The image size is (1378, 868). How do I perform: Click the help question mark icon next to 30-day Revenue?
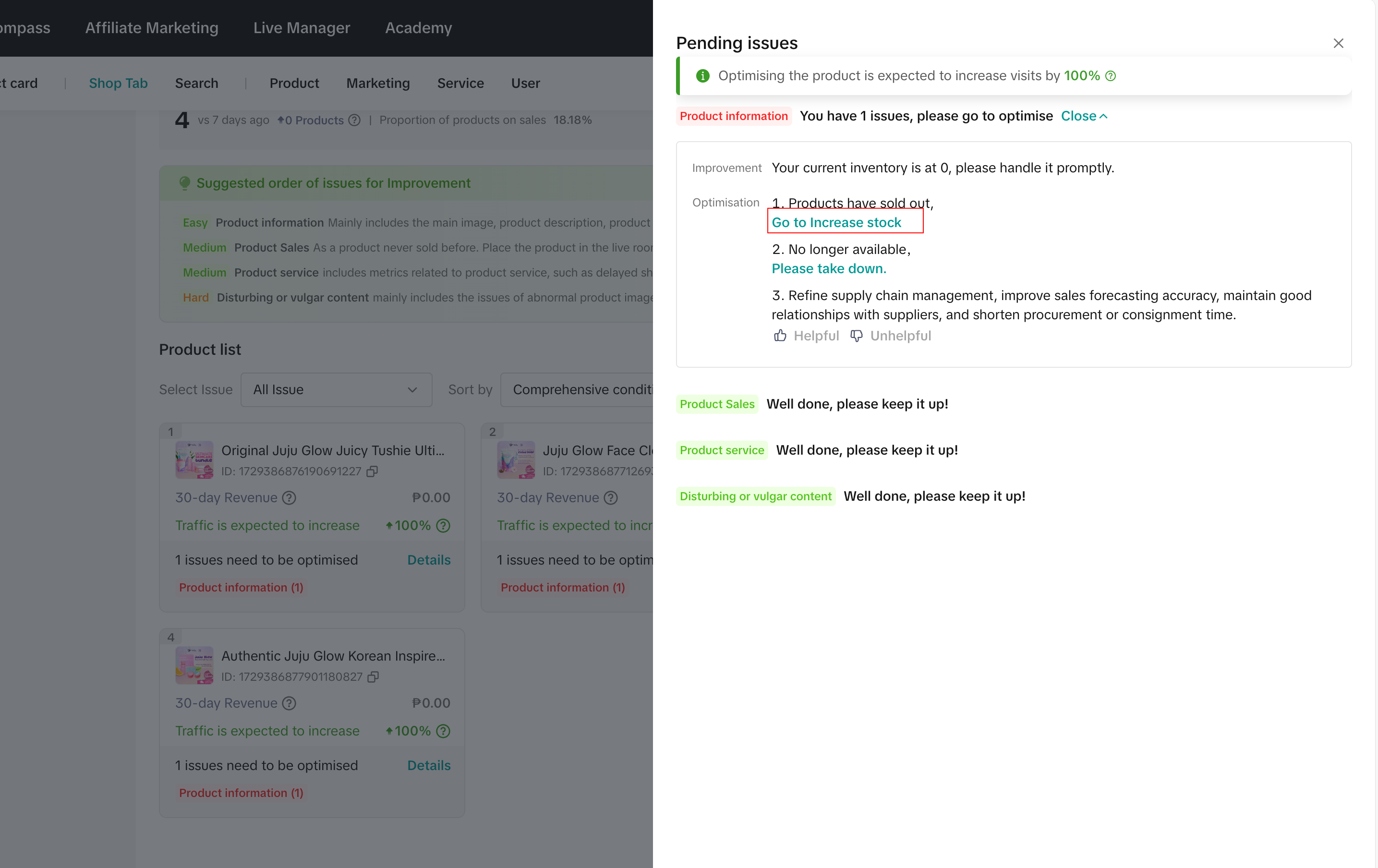(x=289, y=497)
